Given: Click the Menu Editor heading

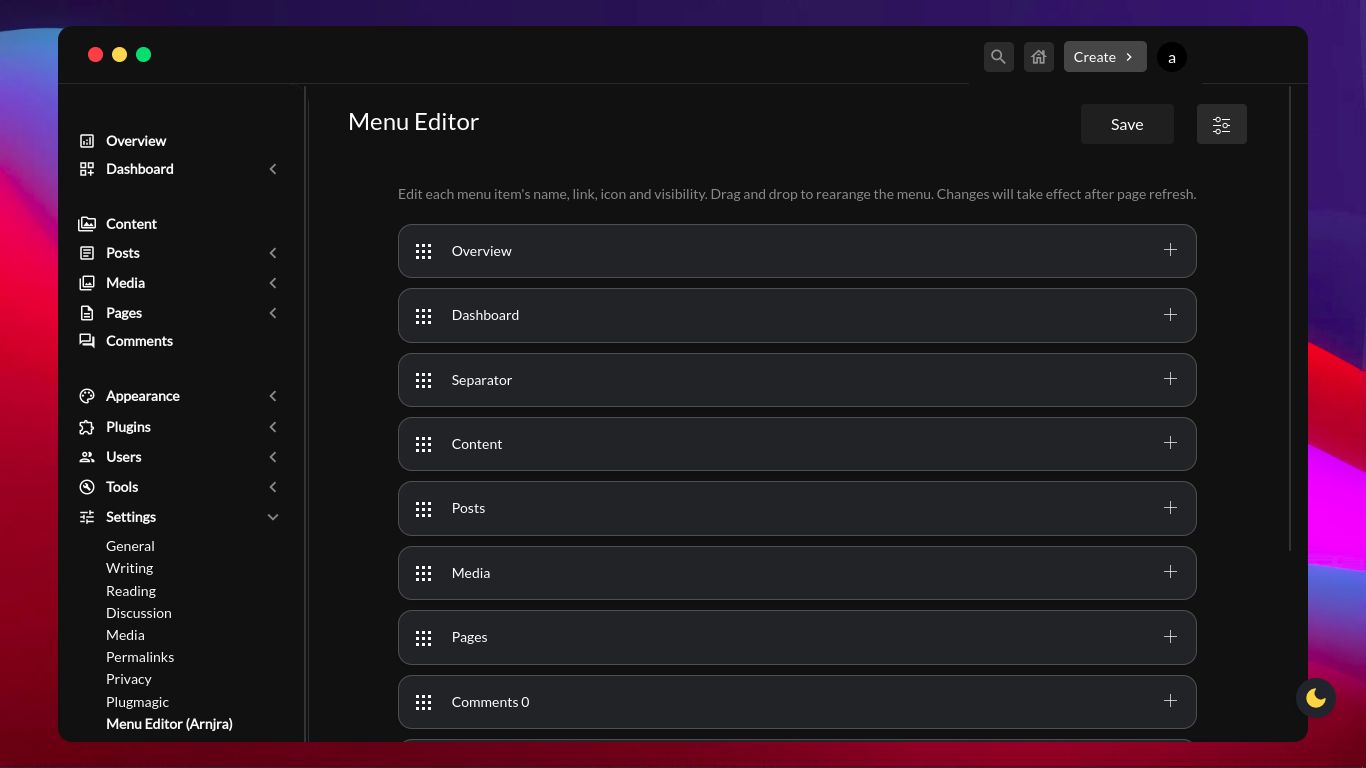Looking at the screenshot, I should click(x=413, y=122).
